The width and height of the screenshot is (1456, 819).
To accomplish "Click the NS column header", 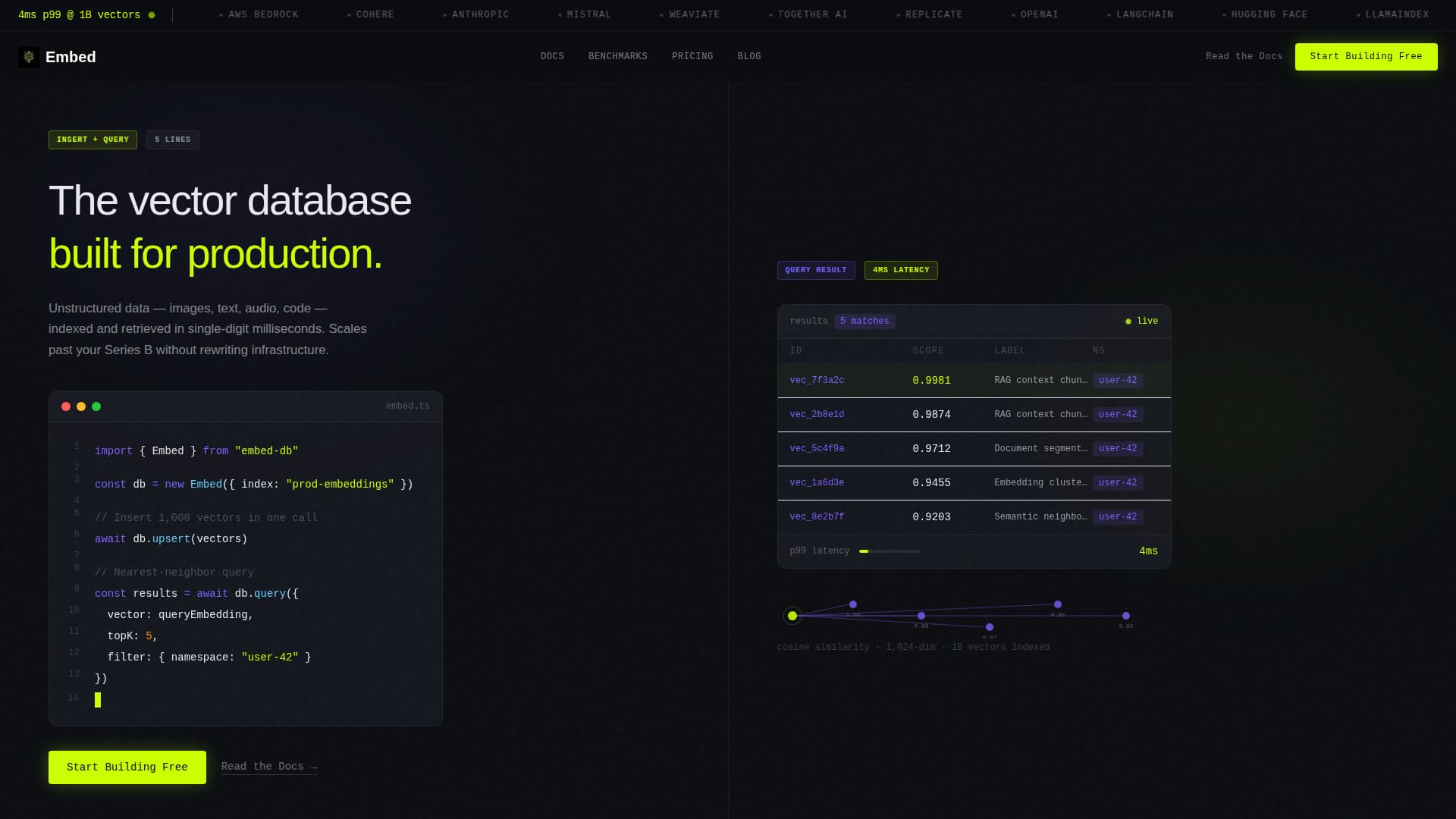I will 1099,351.
